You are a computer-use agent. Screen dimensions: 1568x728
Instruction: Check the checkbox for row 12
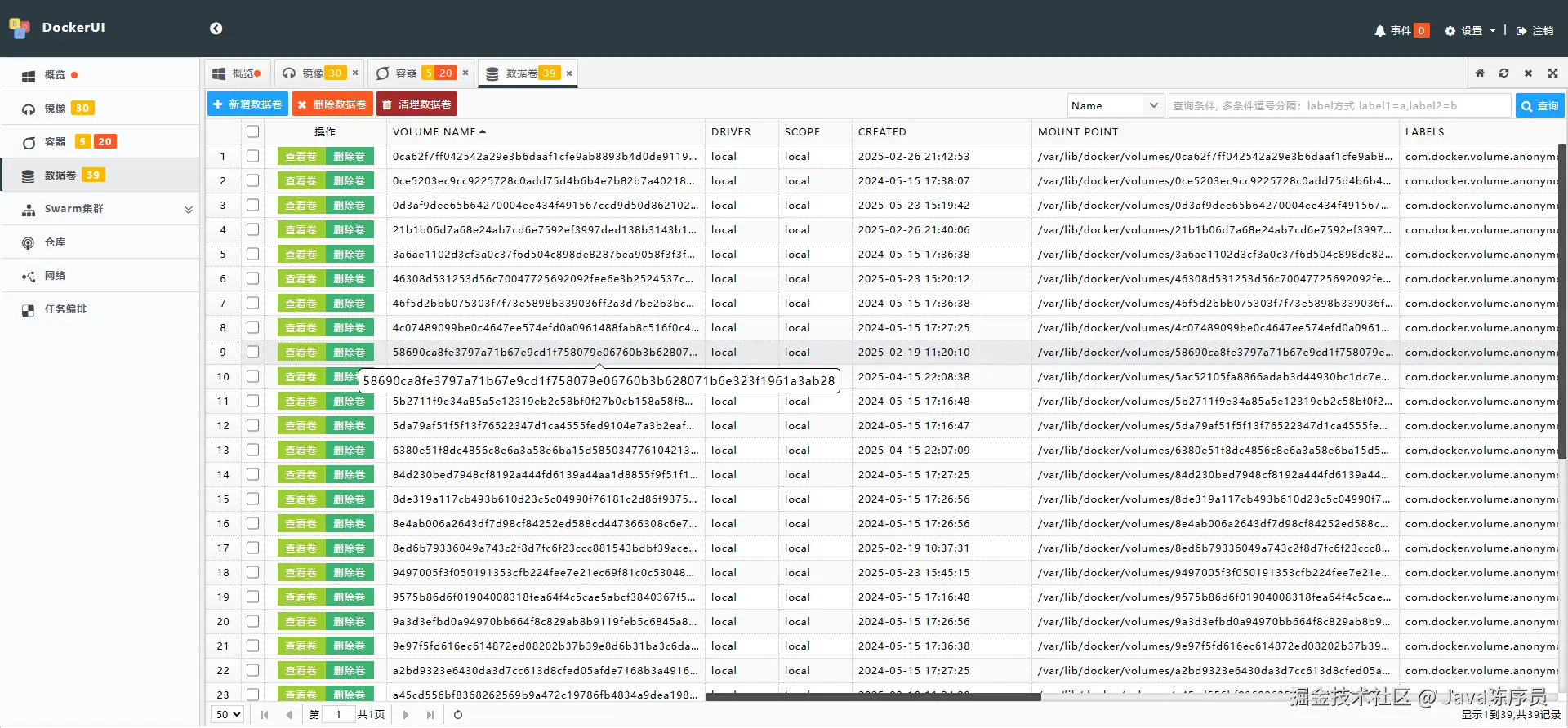(252, 425)
